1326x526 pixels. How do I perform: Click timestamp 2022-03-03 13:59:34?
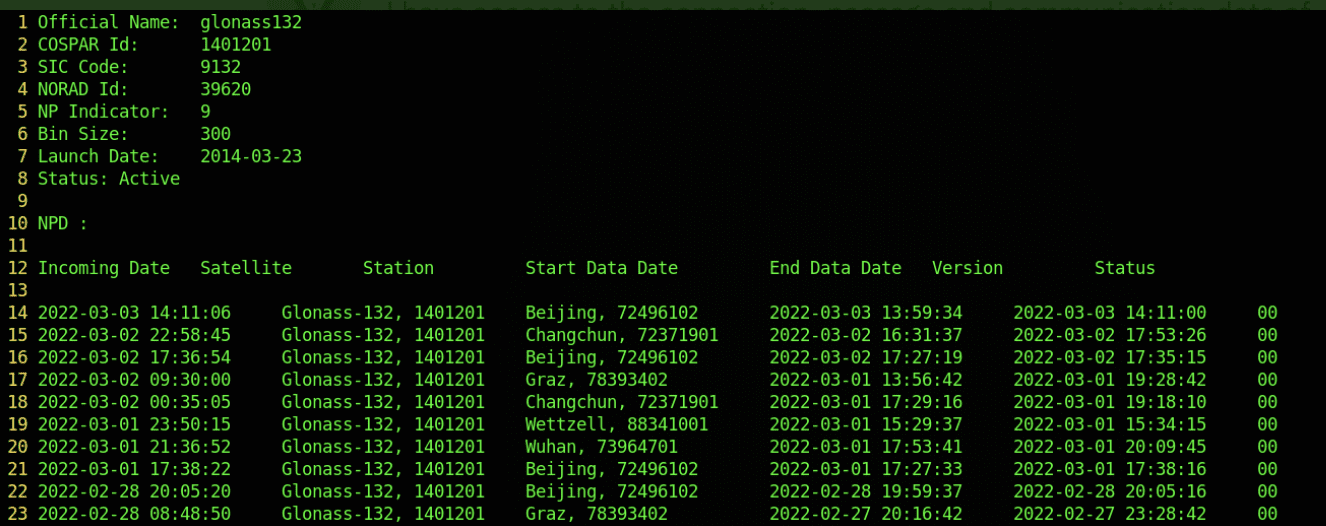tap(866, 313)
